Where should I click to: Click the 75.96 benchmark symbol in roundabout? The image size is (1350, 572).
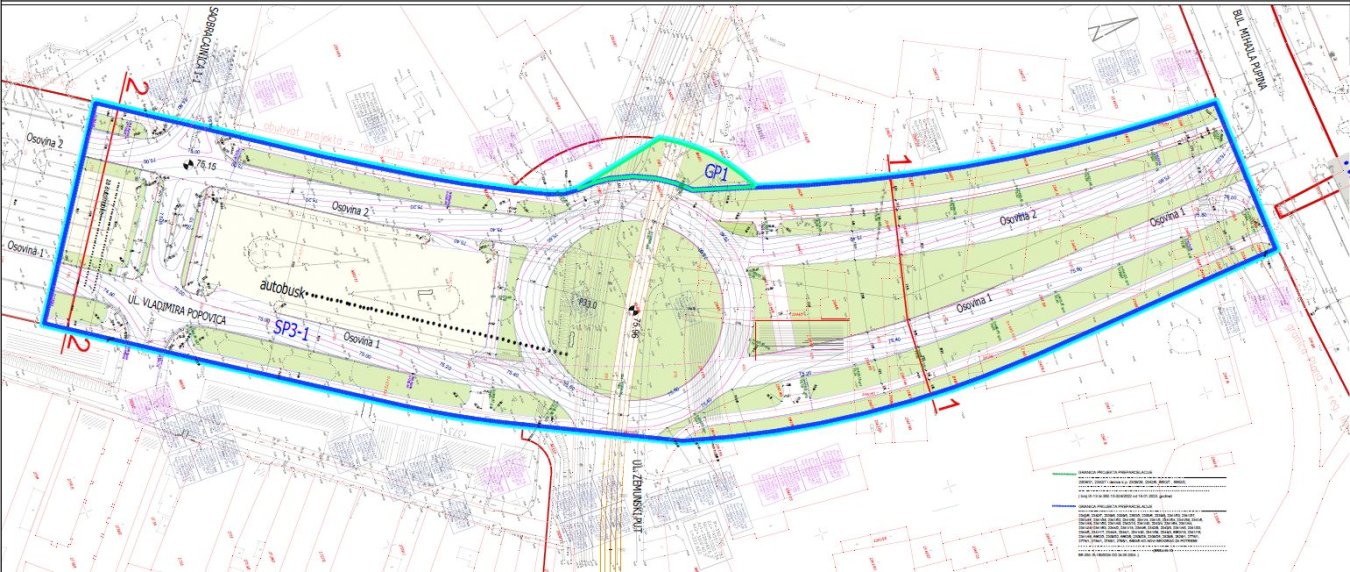(631, 310)
